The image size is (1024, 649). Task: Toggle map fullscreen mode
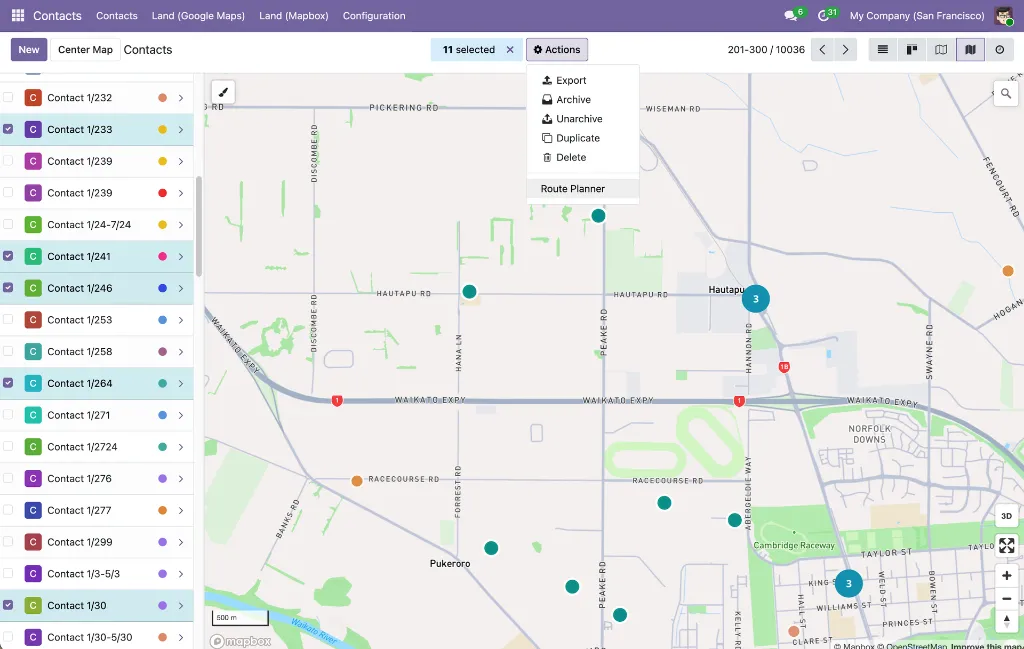click(1006, 545)
